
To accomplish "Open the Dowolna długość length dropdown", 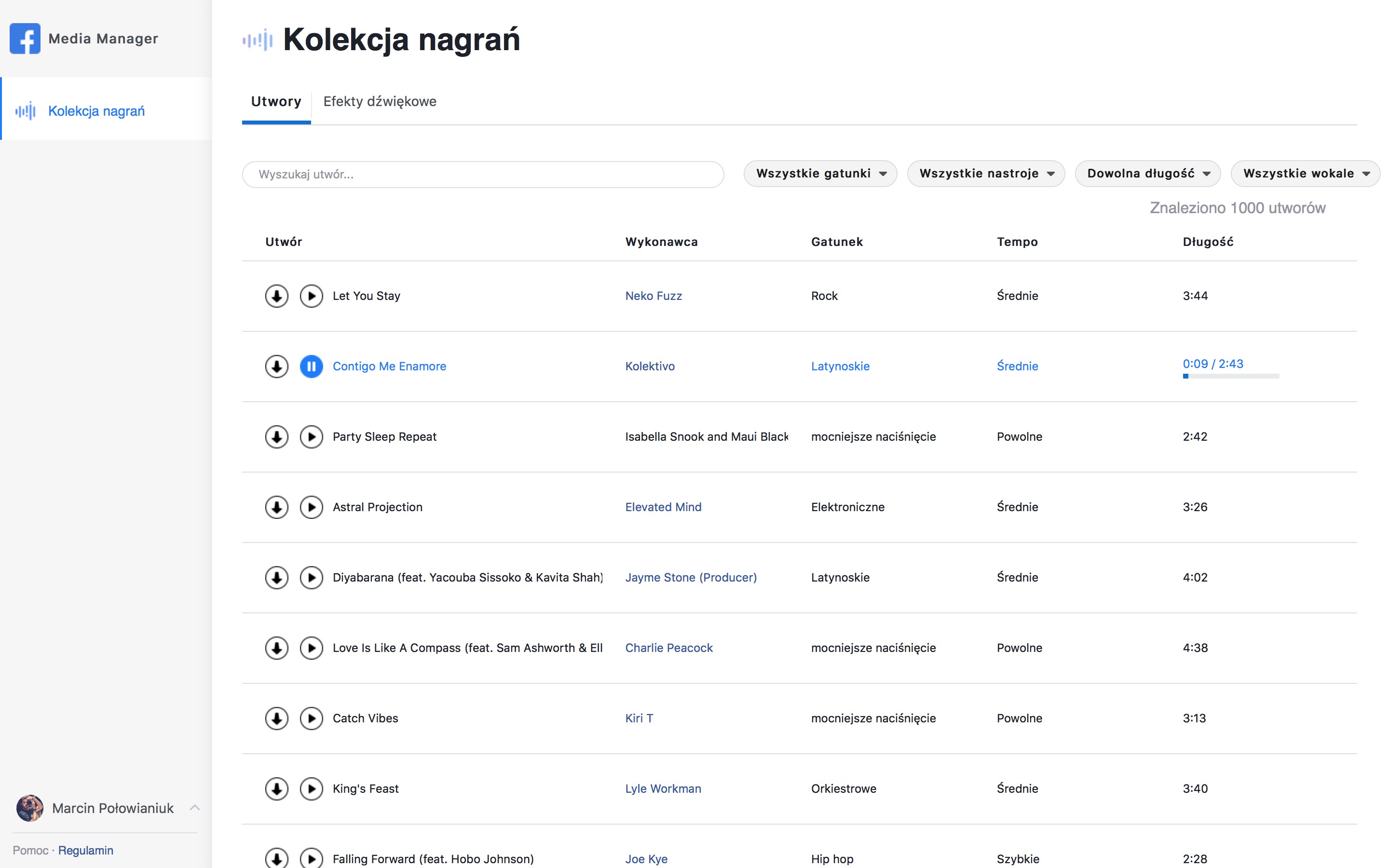I will pyautogui.click(x=1147, y=174).
